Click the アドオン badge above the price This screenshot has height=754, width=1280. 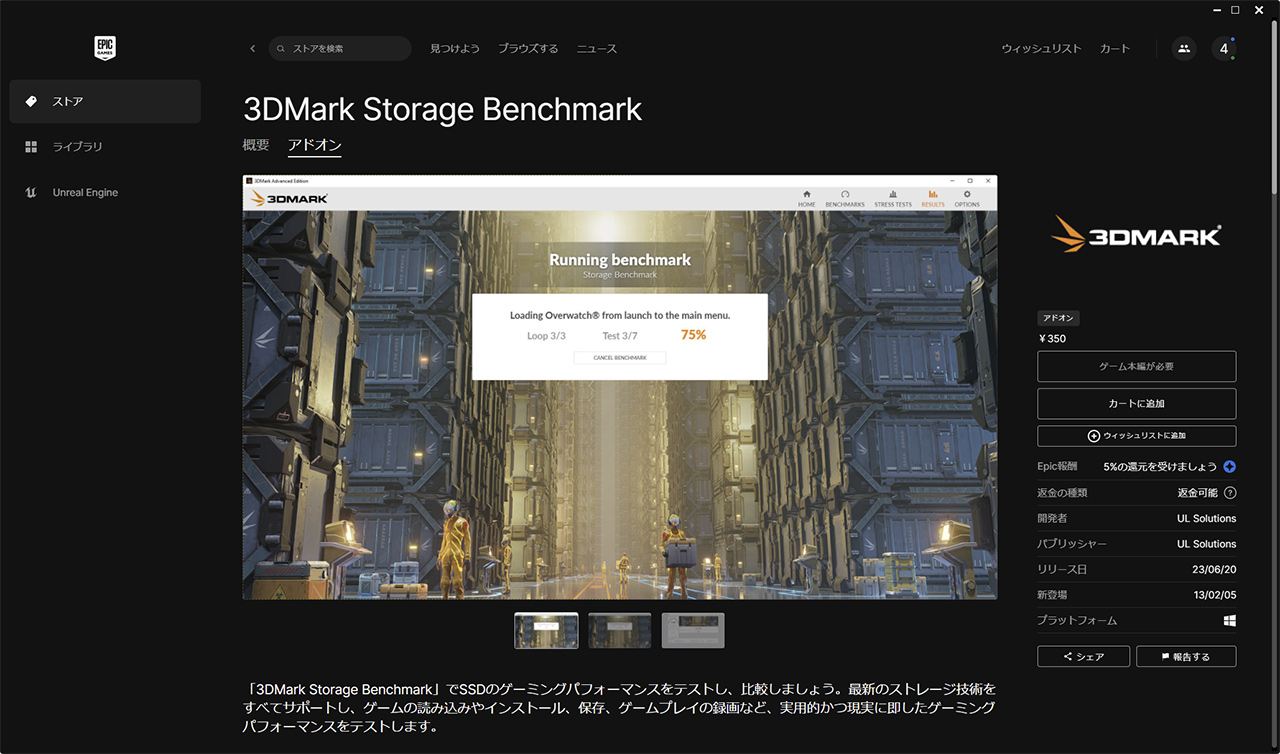point(1058,318)
